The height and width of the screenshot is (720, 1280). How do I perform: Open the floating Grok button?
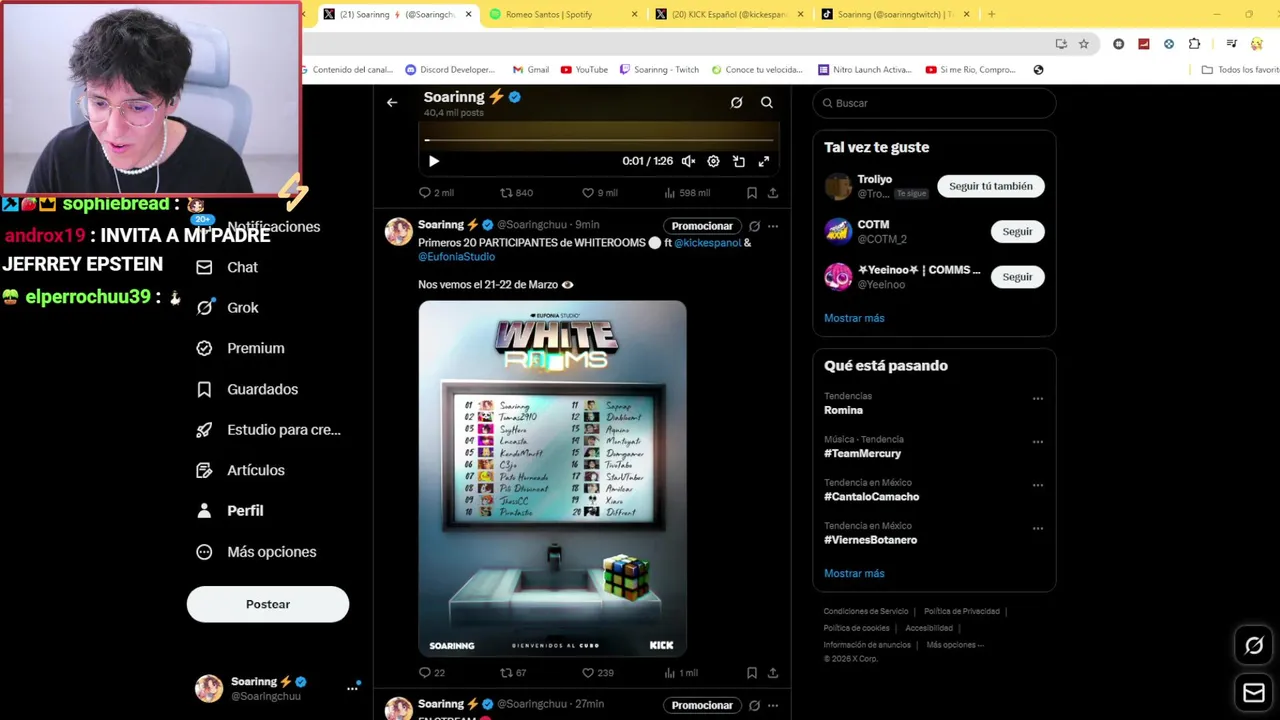pos(1254,646)
